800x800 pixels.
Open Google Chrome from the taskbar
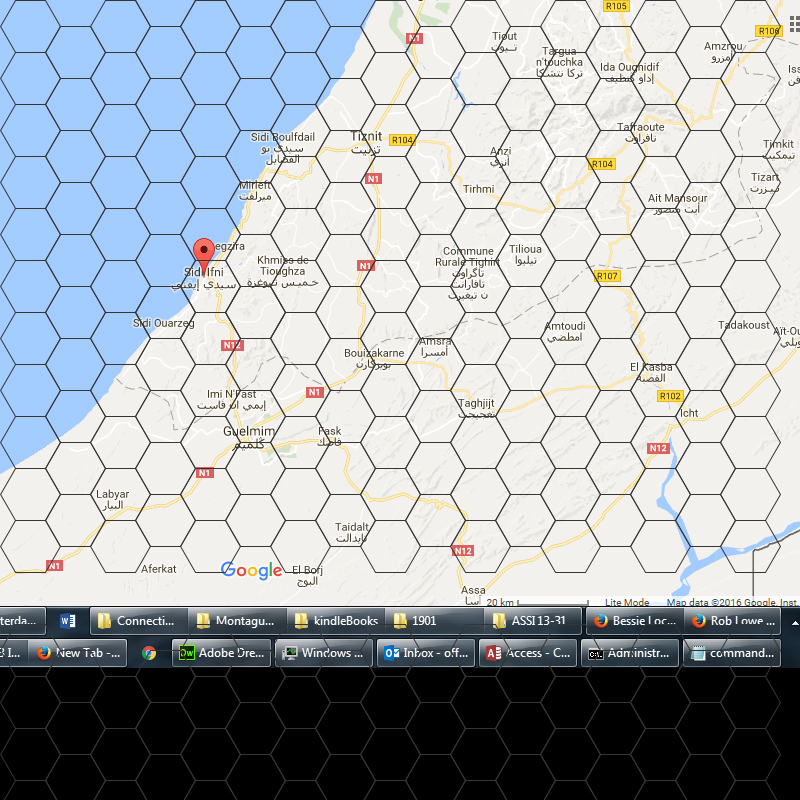[x=149, y=653]
